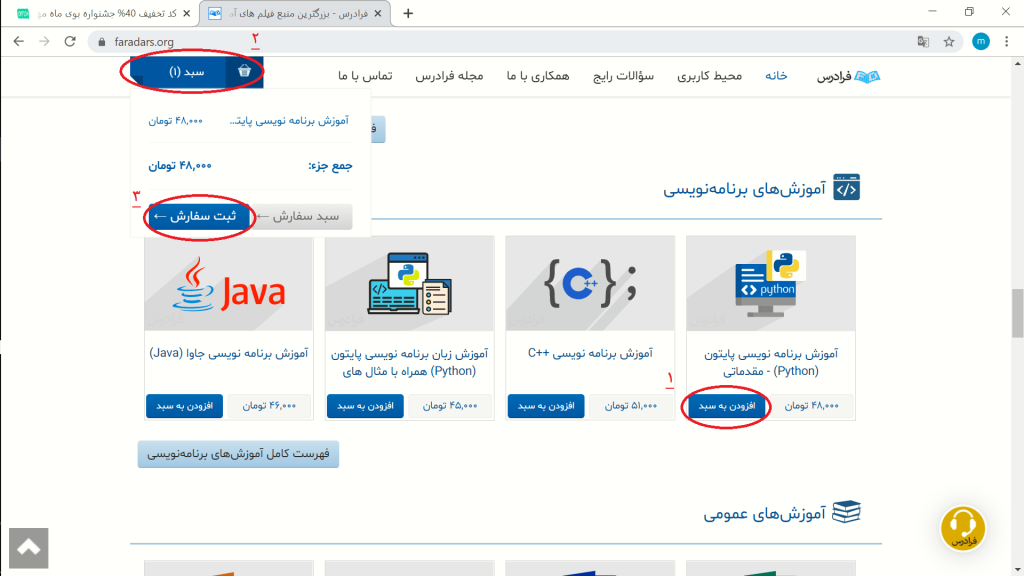Open the translate page icon
Screen dimensions: 1024x576
923,42
